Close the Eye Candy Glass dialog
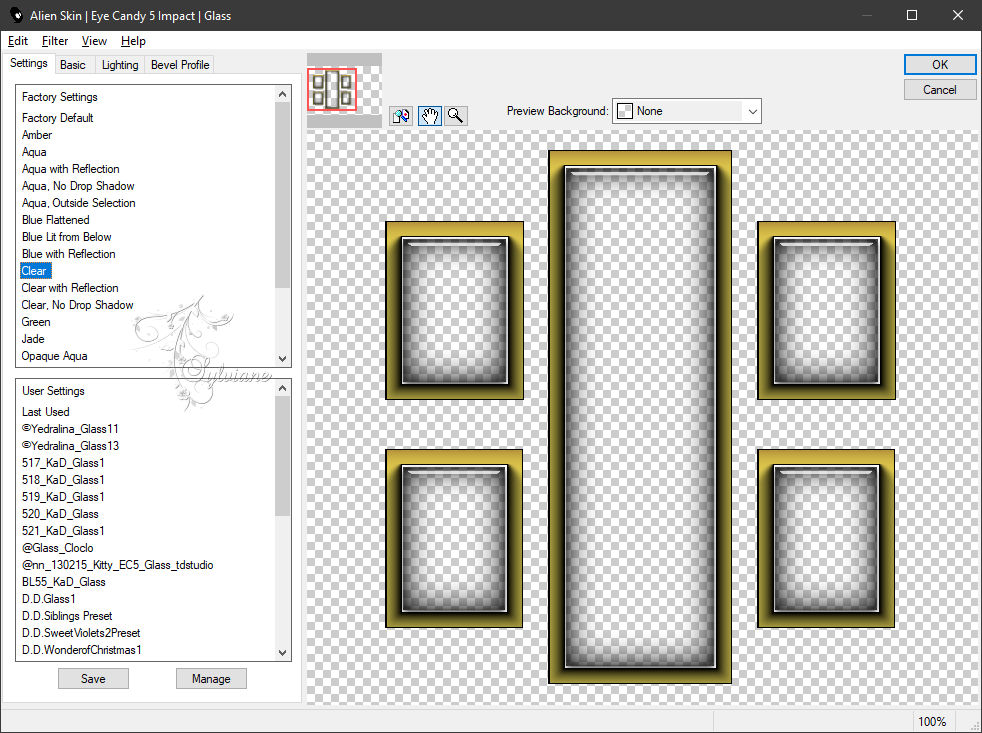 tap(958, 15)
